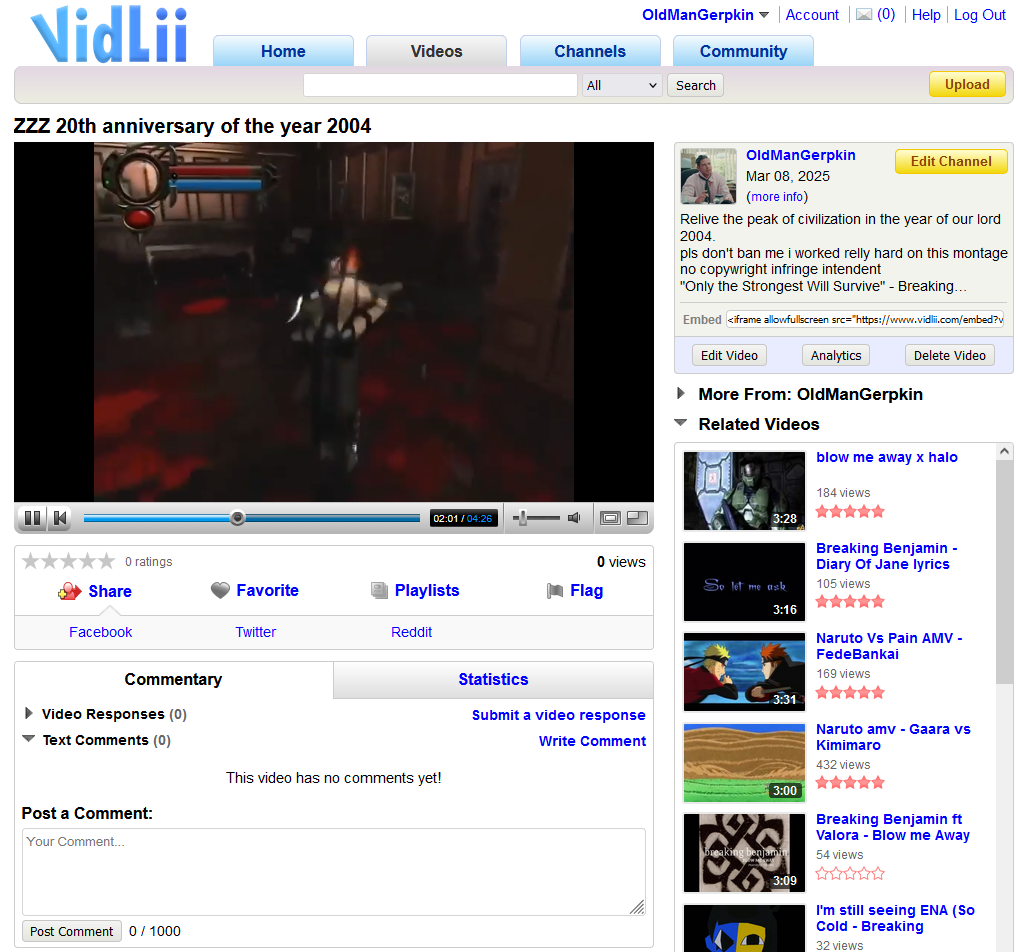Click the Your Comment text area
The image size is (1018, 952).
tap(334, 871)
